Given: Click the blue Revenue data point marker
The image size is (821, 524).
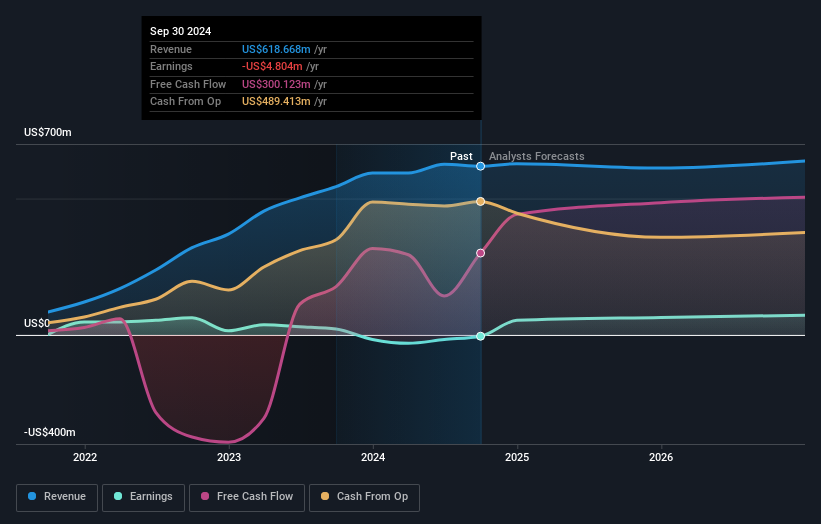Looking at the screenshot, I should [x=480, y=166].
